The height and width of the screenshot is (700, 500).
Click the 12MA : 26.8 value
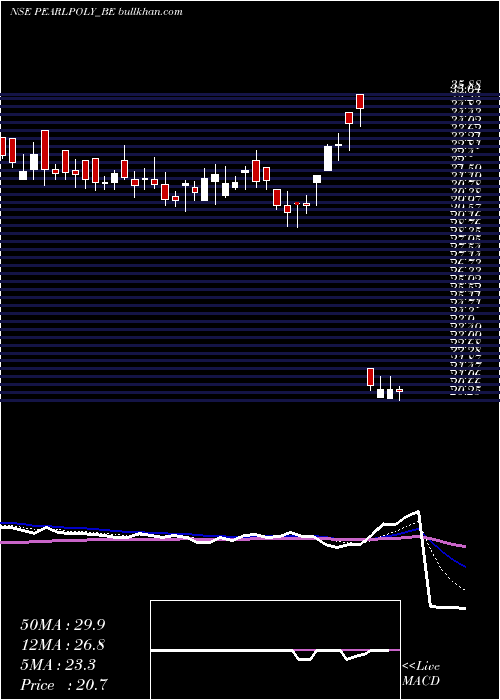[x=63, y=645]
